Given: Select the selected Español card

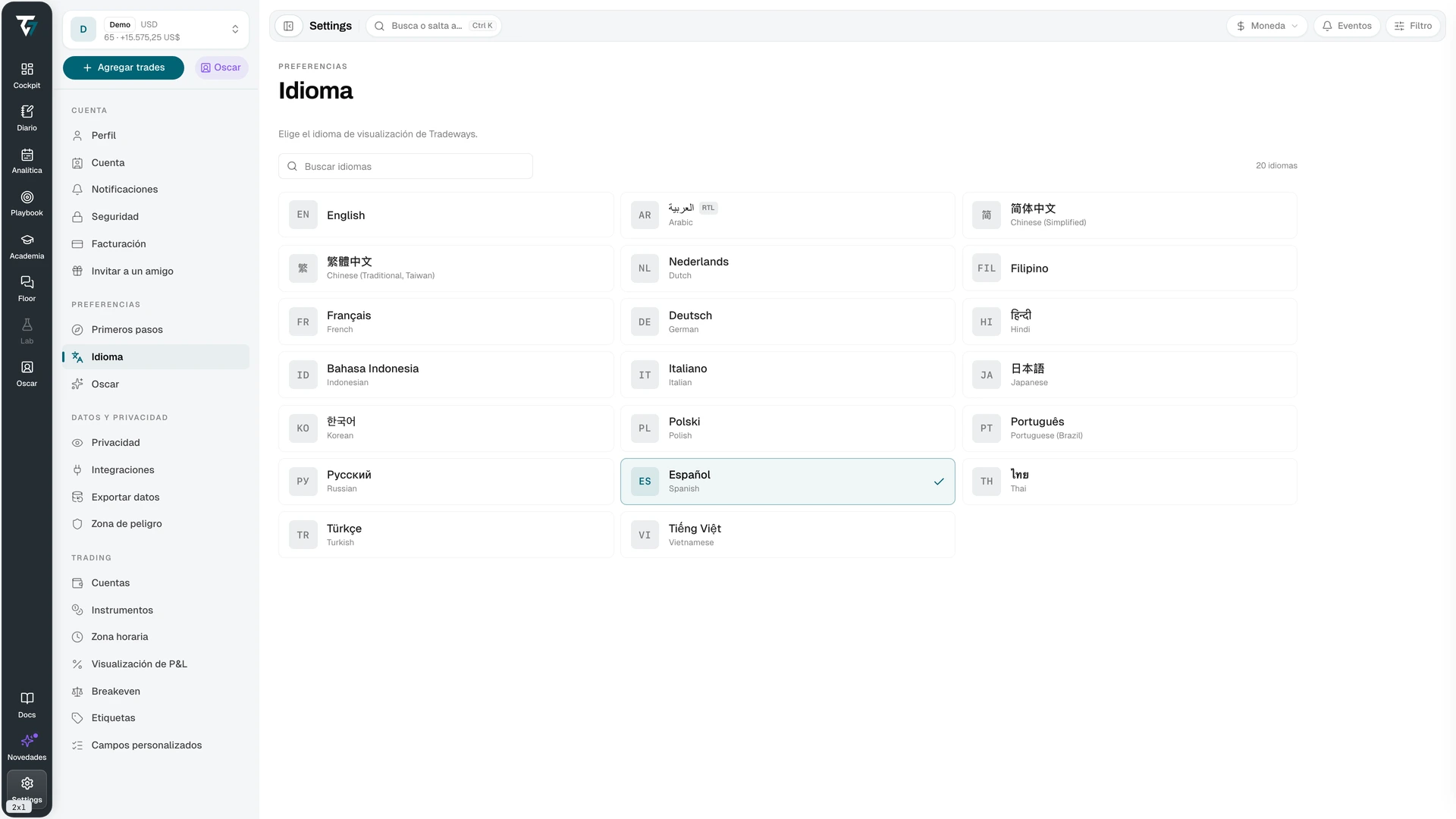Looking at the screenshot, I should [x=788, y=482].
